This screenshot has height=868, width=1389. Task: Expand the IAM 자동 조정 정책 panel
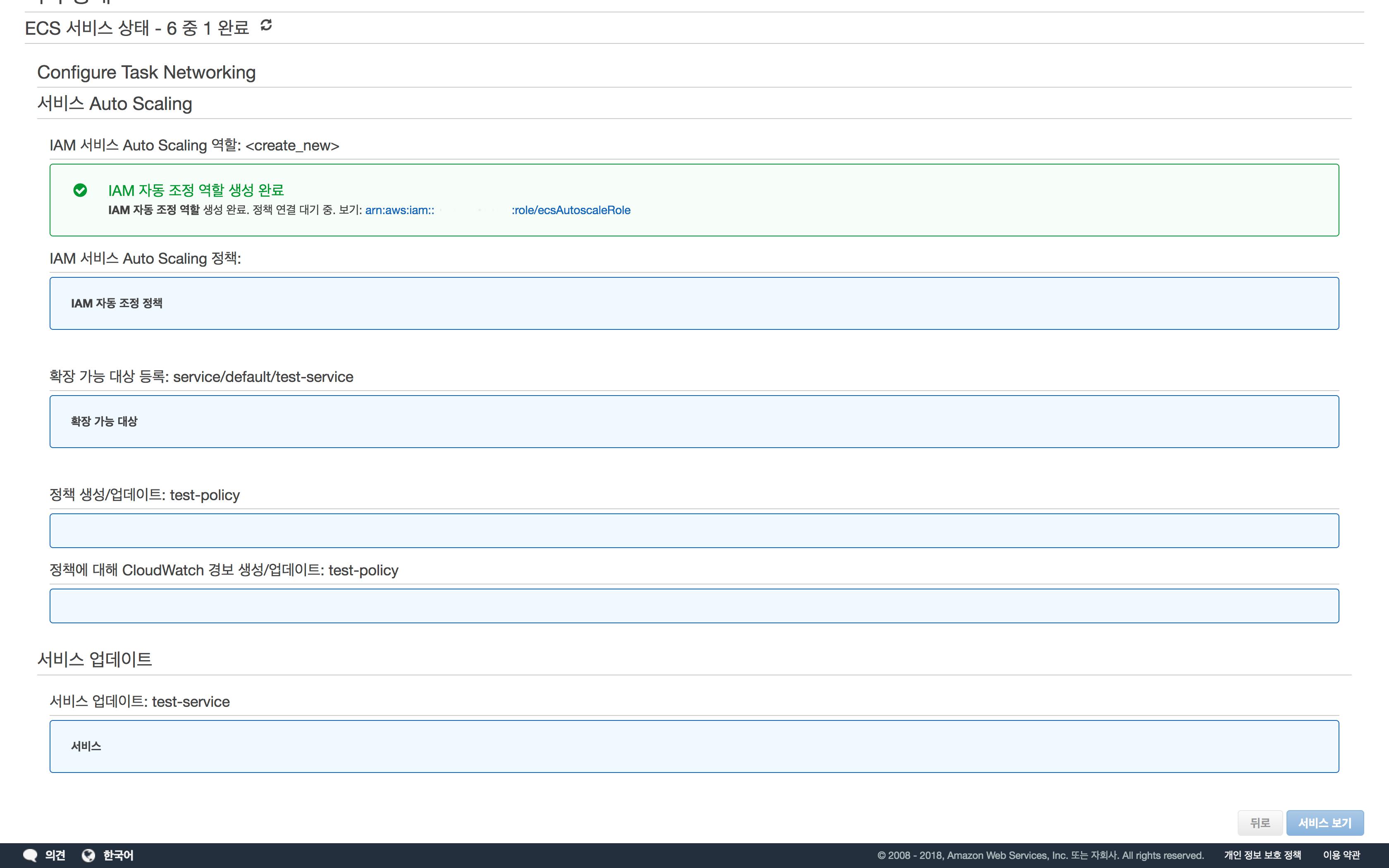pos(117,303)
